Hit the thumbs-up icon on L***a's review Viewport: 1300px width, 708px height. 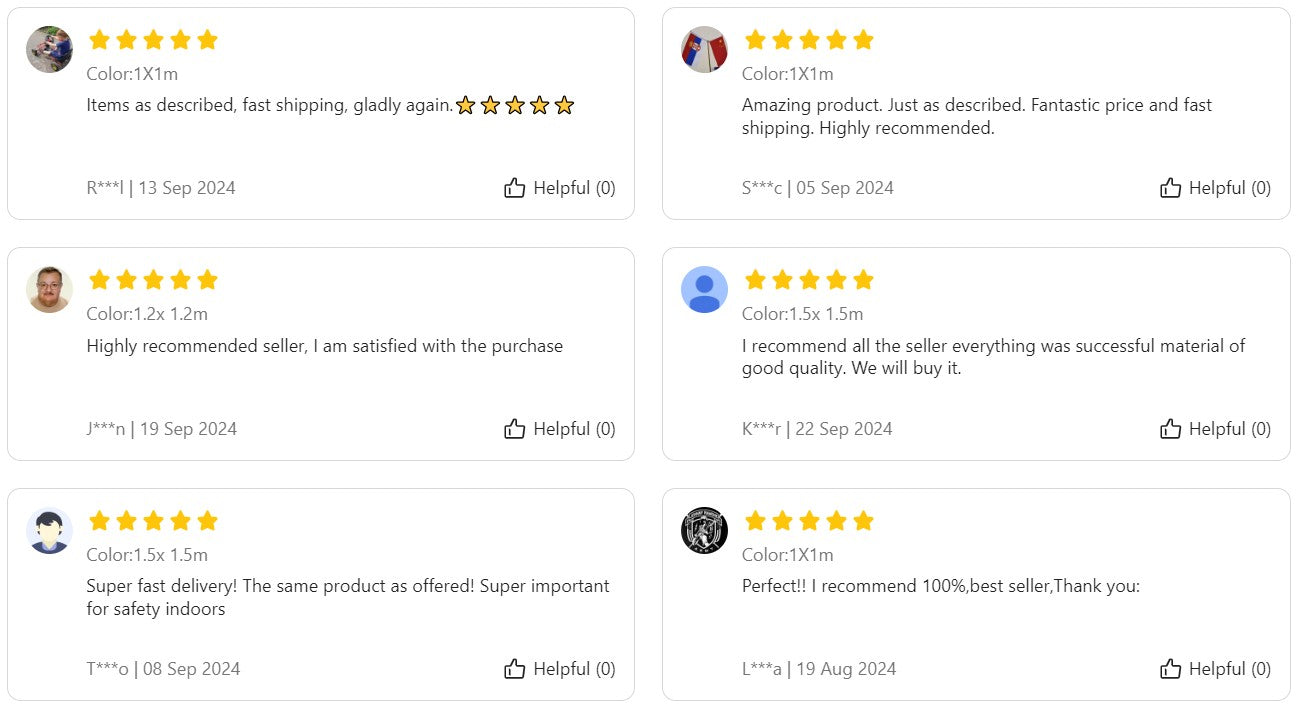(1170, 669)
